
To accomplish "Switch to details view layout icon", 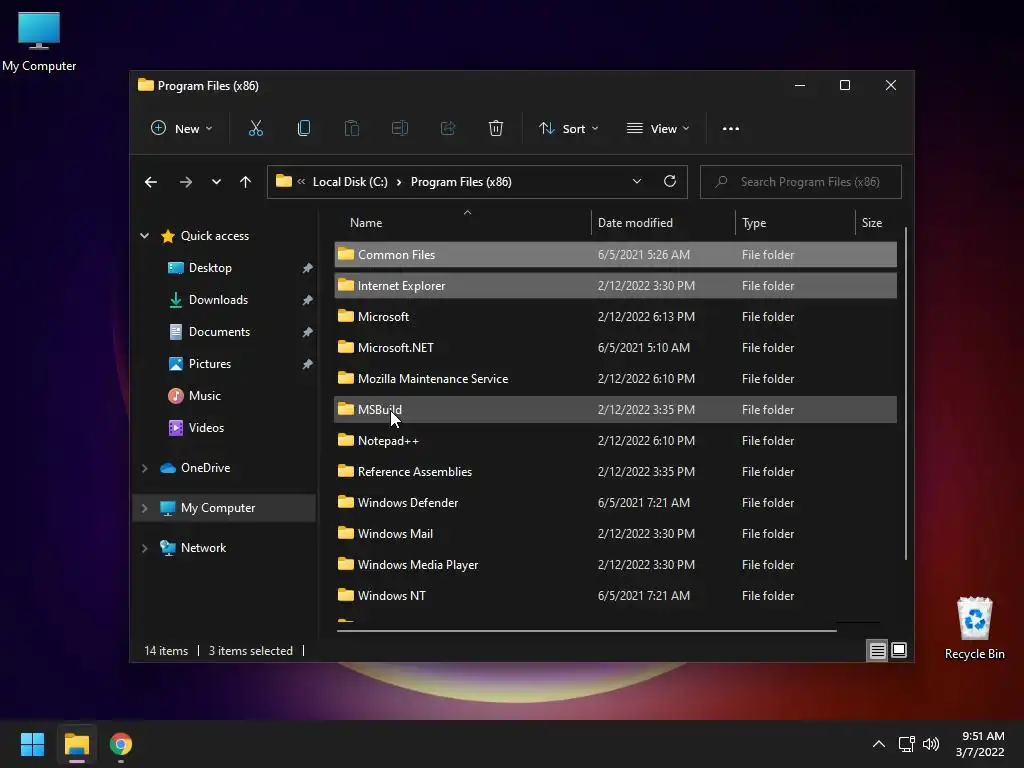I will pos(877,650).
